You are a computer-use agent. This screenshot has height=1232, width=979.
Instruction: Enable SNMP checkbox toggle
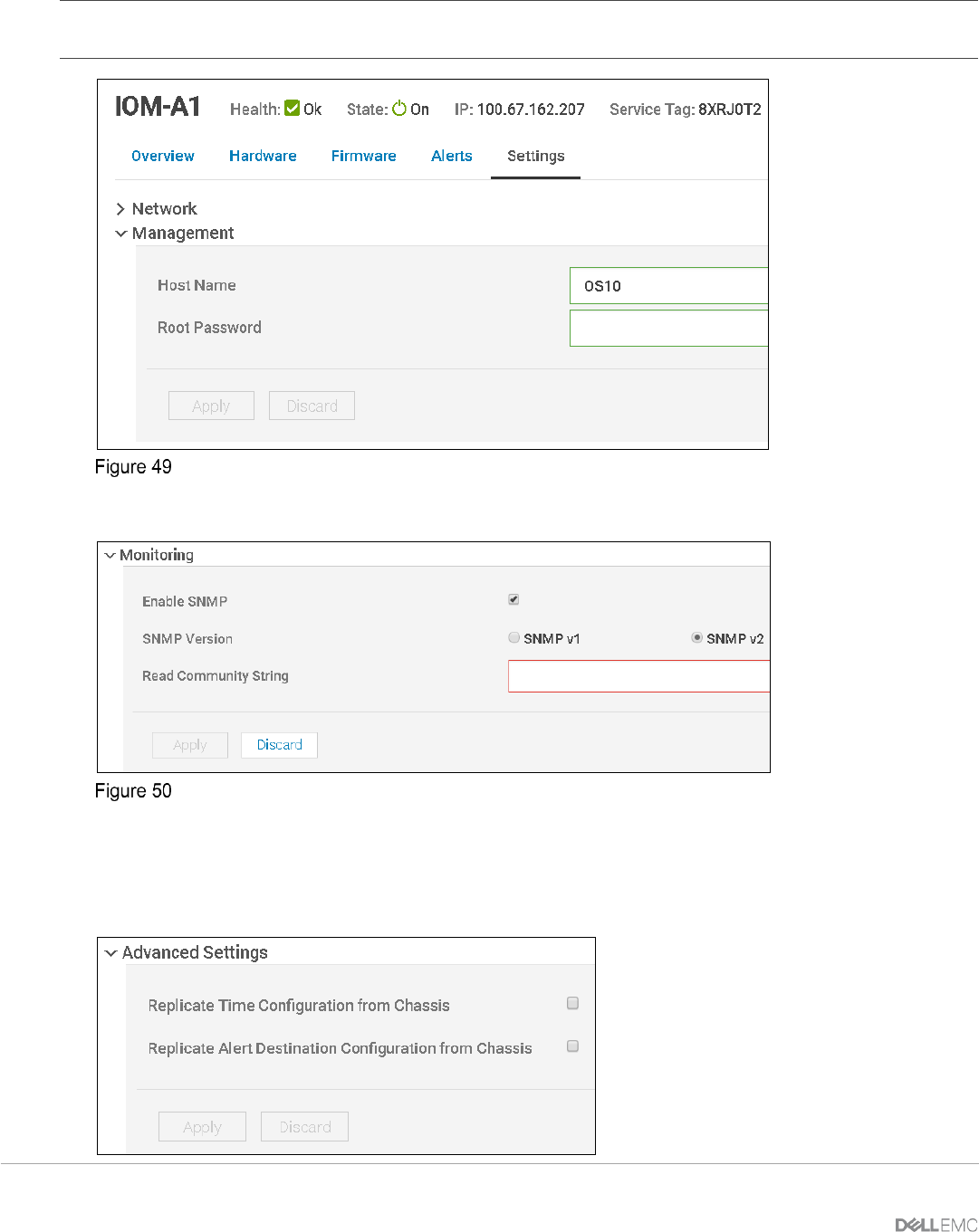(x=513, y=599)
